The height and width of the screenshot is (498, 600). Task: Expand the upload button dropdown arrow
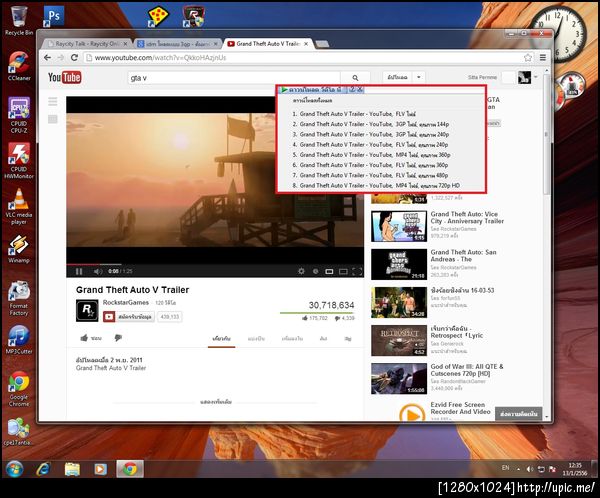(x=419, y=77)
